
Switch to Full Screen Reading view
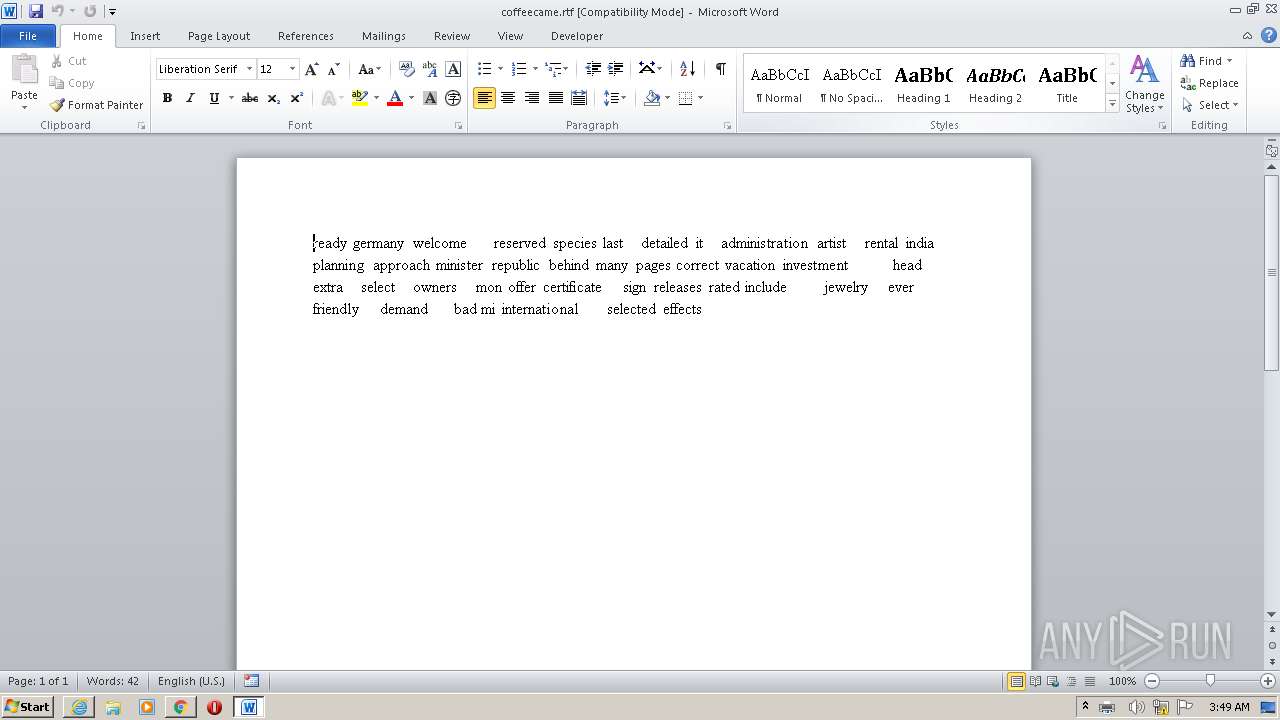coord(1034,681)
